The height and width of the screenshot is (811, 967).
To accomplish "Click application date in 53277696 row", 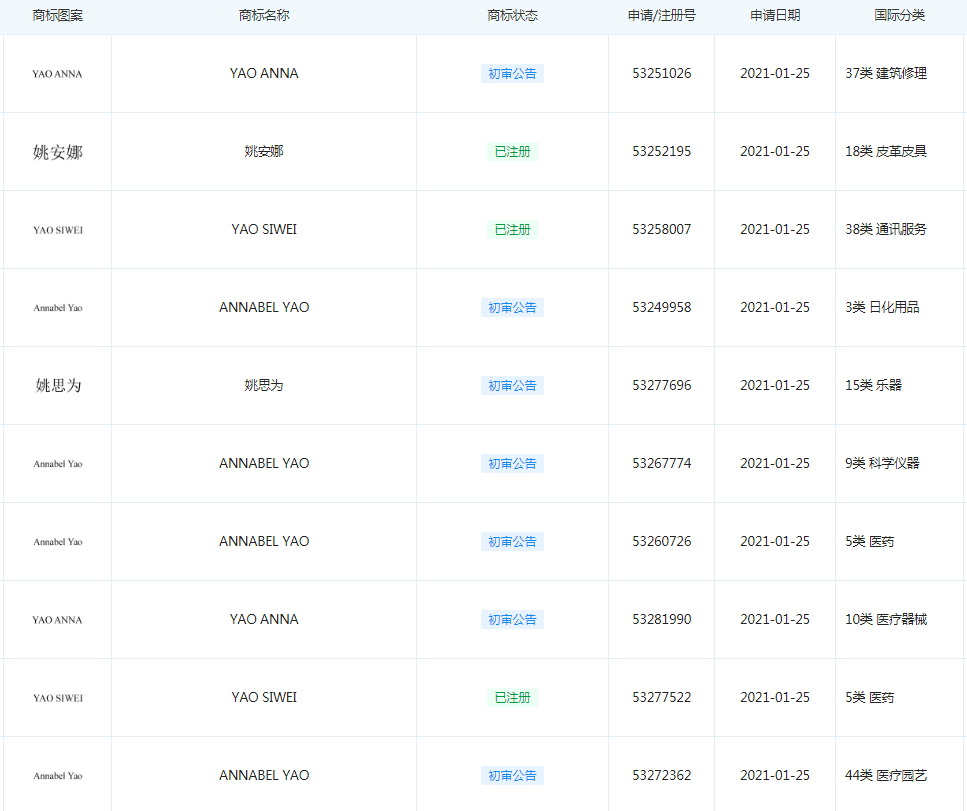I will [x=775, y=385].
